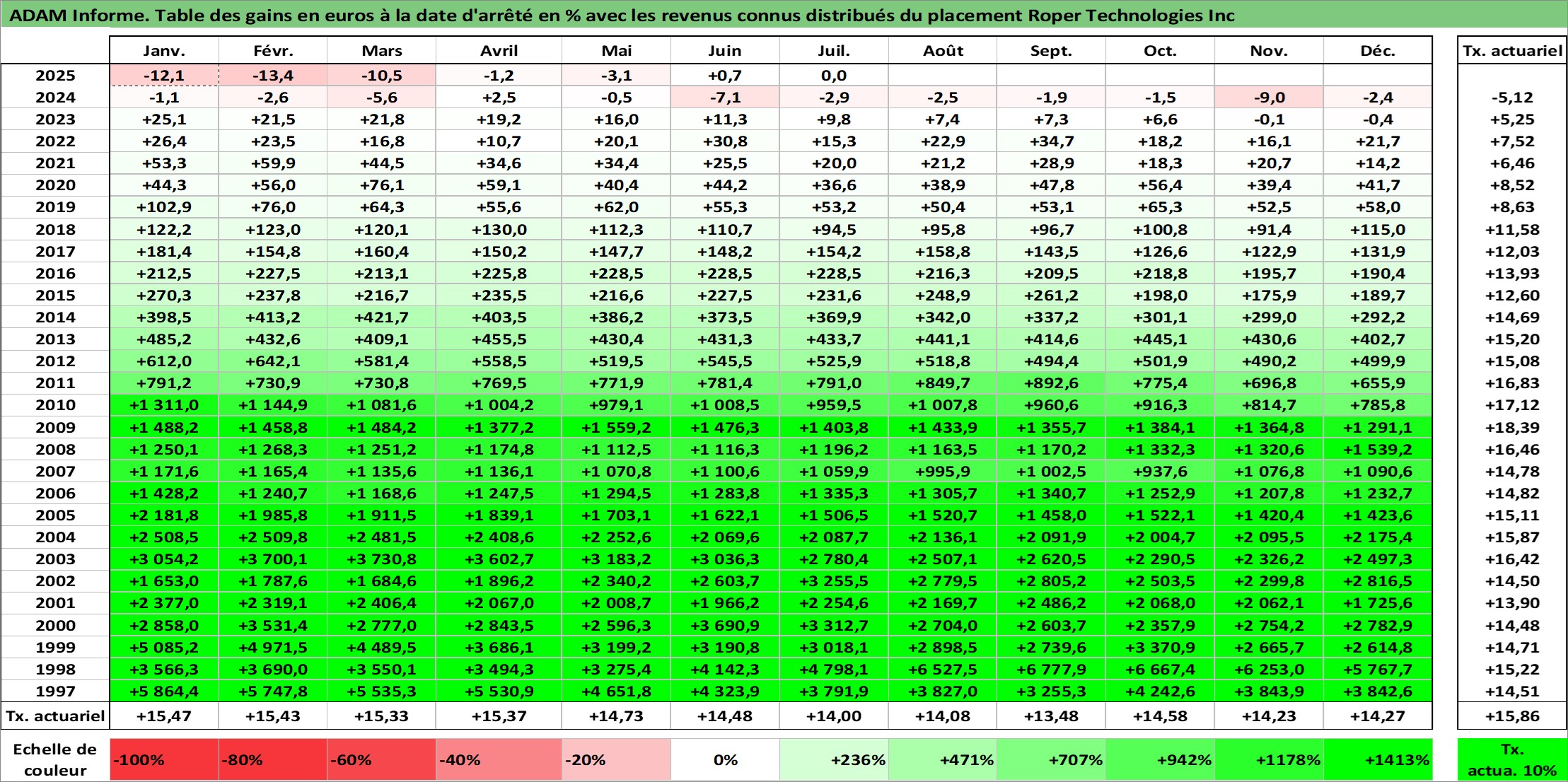Click the Juin column header
Screen dimensions: 1568x782
725,50
